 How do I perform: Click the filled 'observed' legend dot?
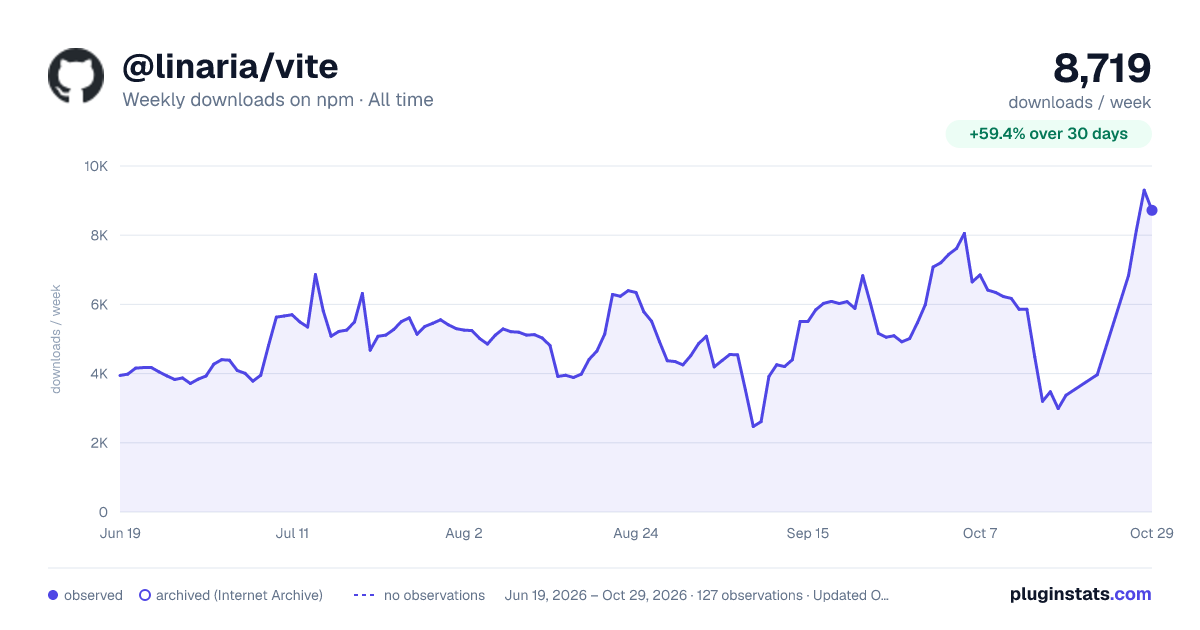(x=53, y=595)
